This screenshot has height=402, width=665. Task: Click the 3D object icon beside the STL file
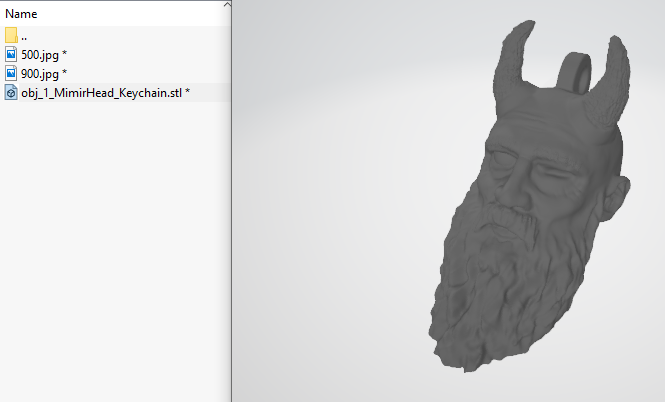pos(11,92)
